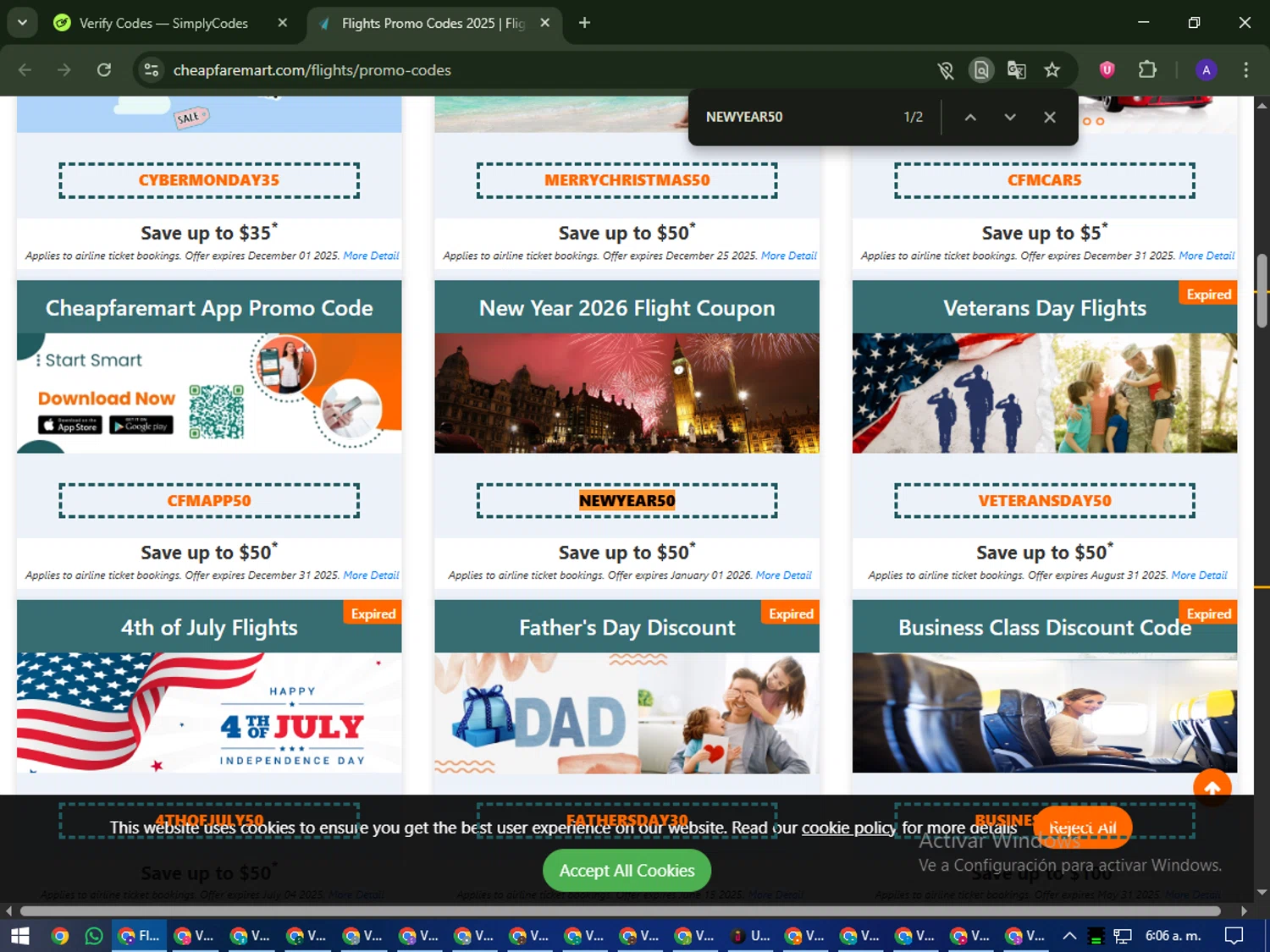Open More Detail for MERRYCHRISTMAS50 offer

789,256
